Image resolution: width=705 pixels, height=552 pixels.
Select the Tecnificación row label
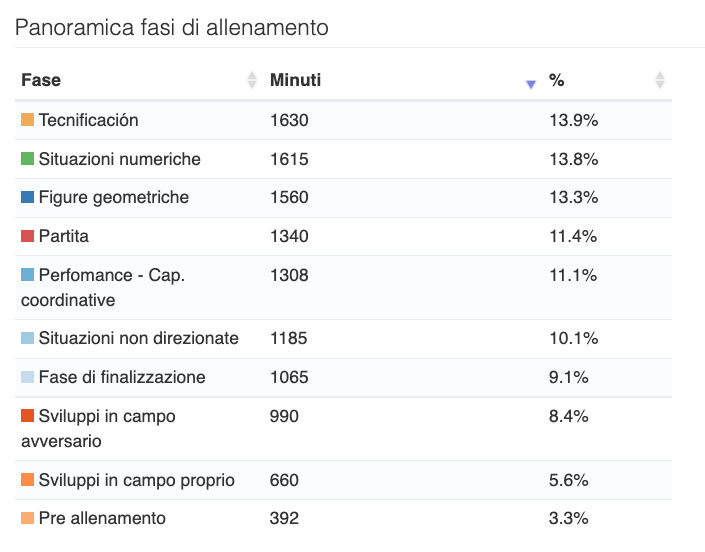pyautogui.click(x=88, y=120)
